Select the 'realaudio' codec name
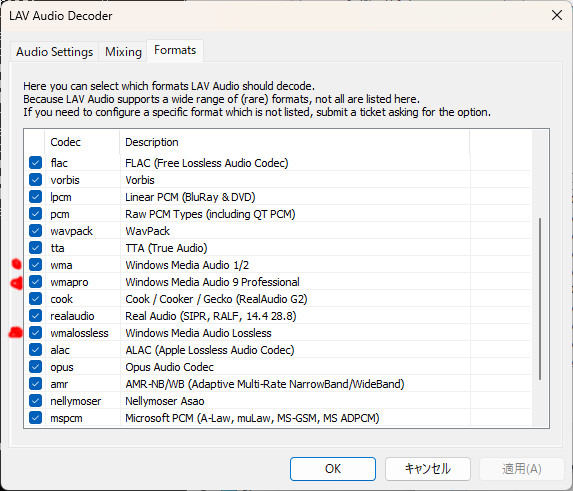 pos(72,316)
